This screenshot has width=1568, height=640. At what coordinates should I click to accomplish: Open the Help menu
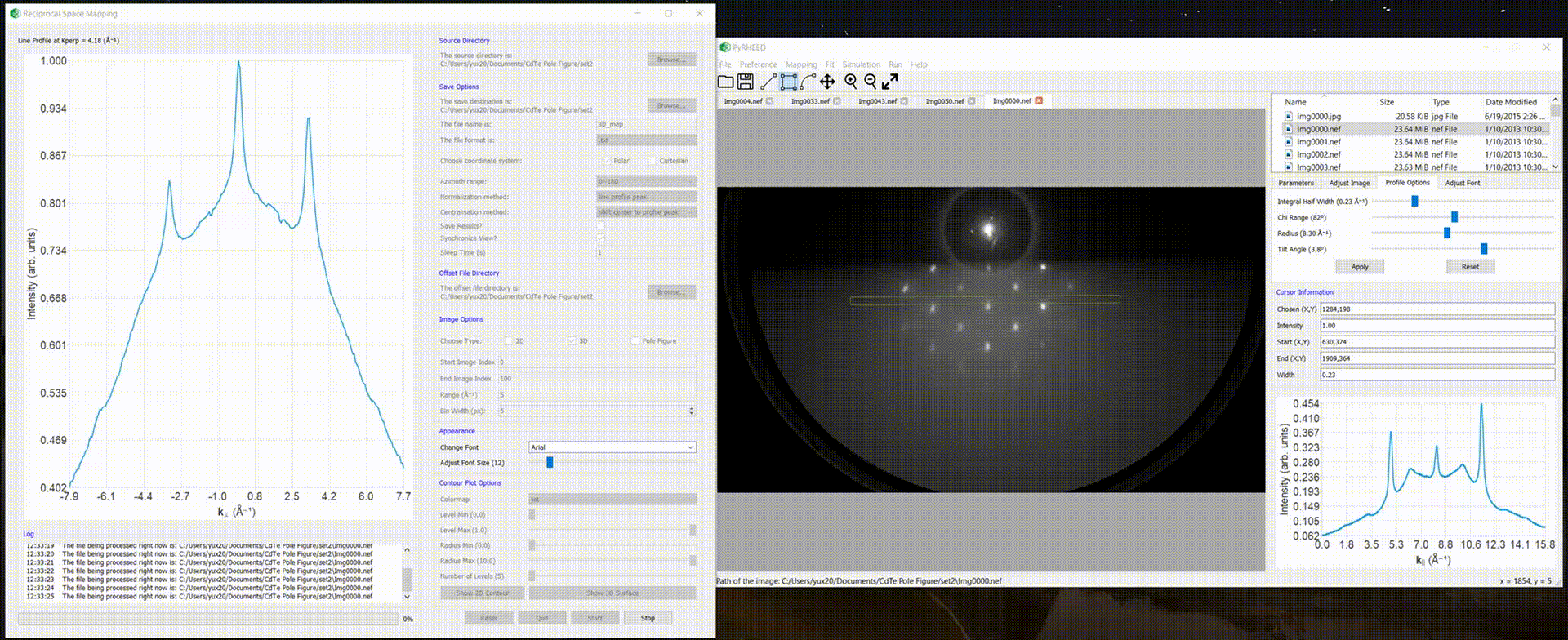[x=919, y=64]
